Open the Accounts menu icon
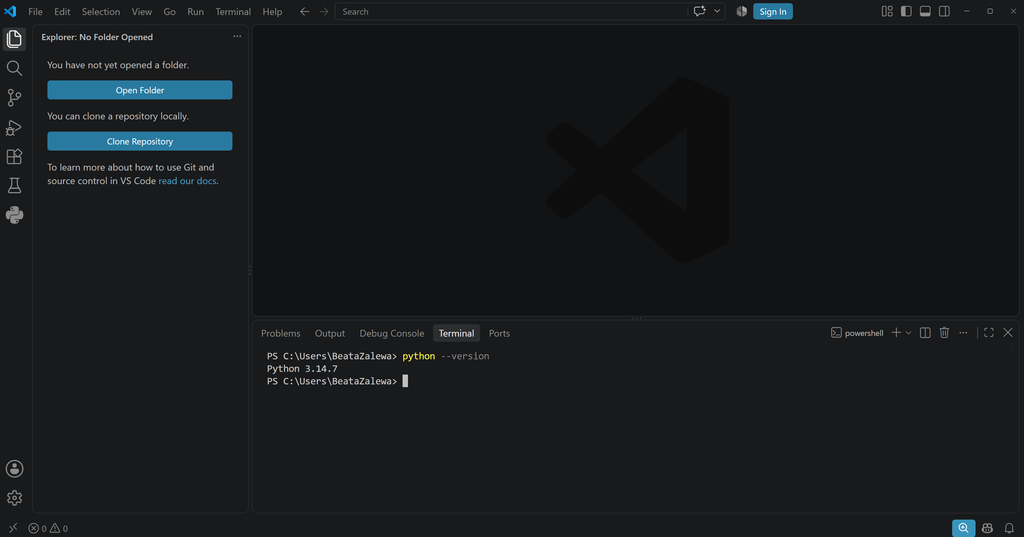Viewport: 1024px width, 537px height. click(x=14, y=468)
